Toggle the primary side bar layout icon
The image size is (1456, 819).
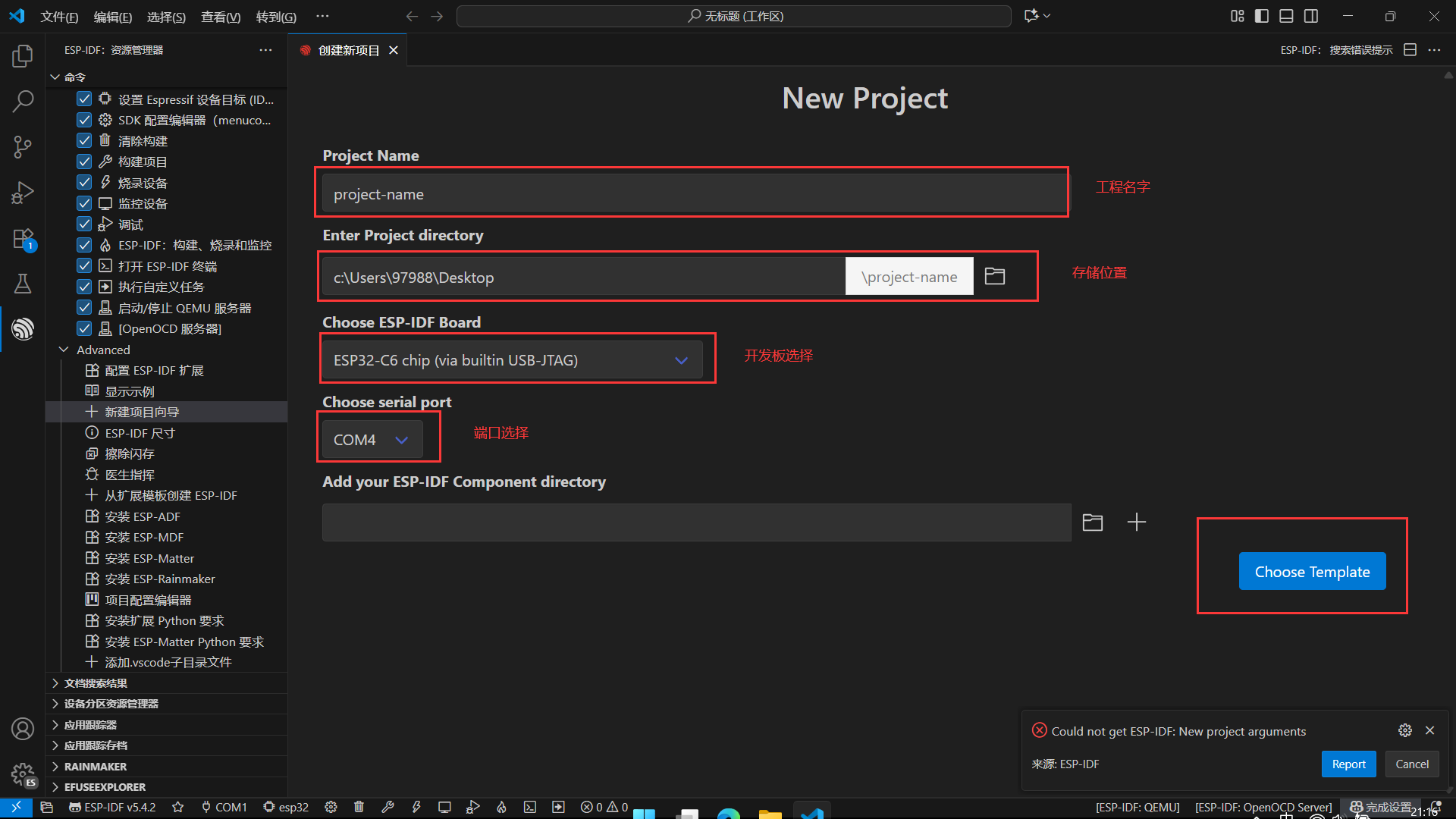[1262, 16]
